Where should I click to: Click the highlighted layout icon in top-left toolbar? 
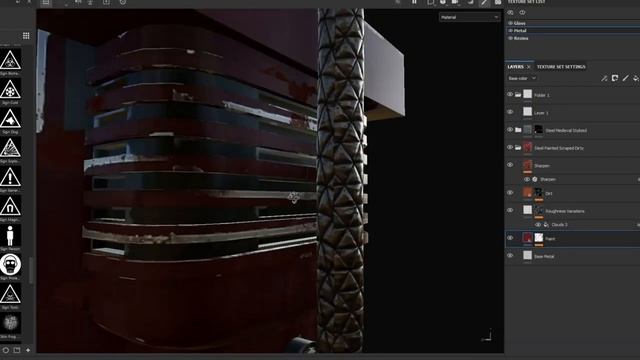coord(46,2)
